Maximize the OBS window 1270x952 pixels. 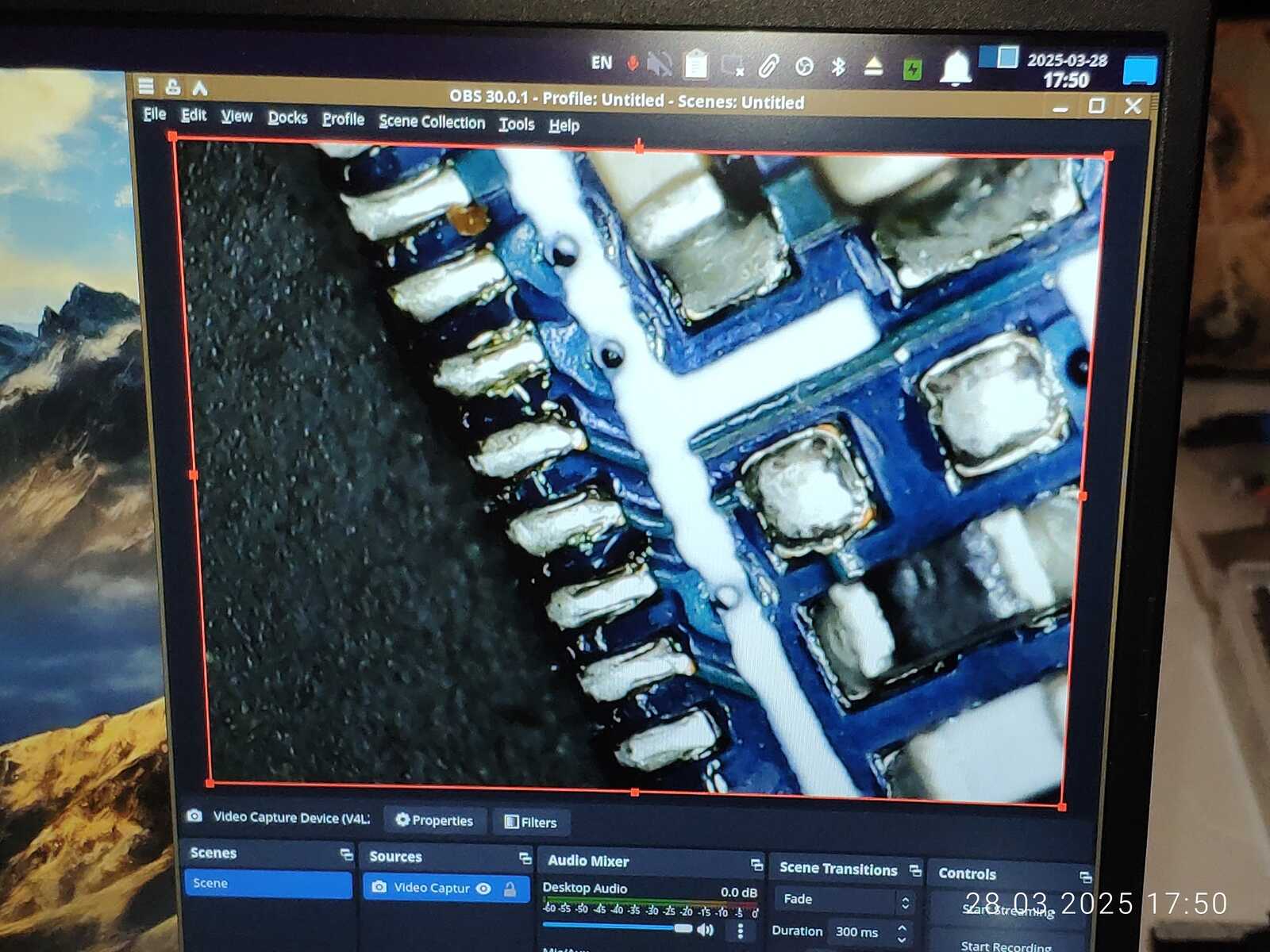1096,105
